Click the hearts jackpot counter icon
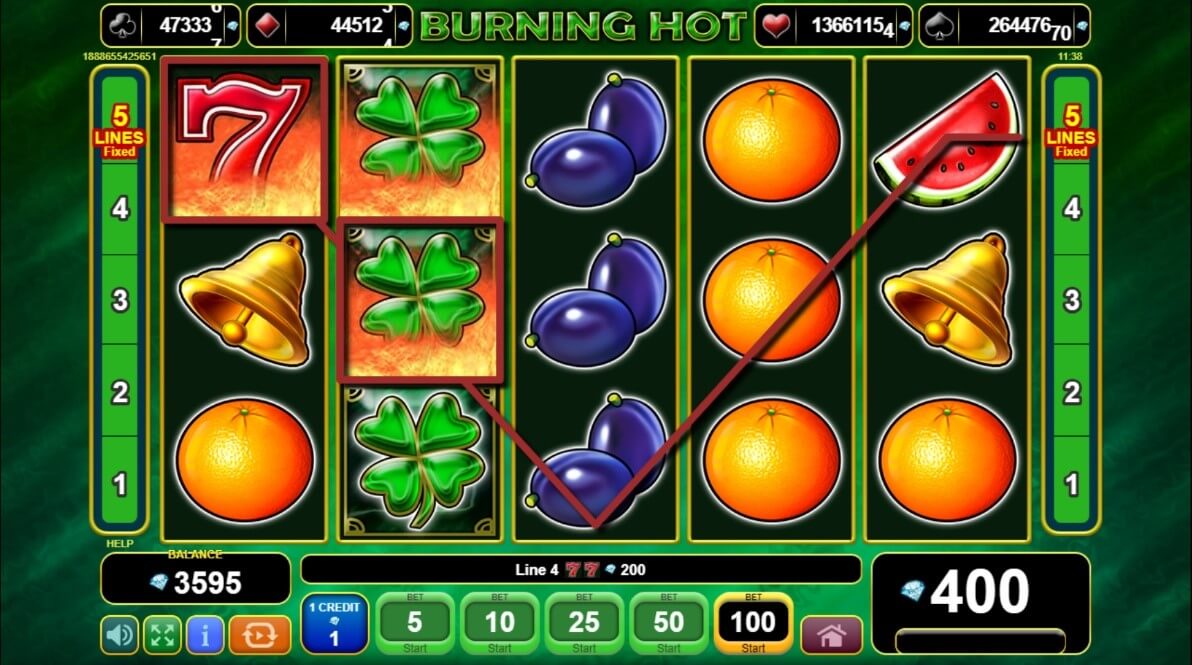The height and width of the screenshot is (665, 1192). click(x=776, y=26)
